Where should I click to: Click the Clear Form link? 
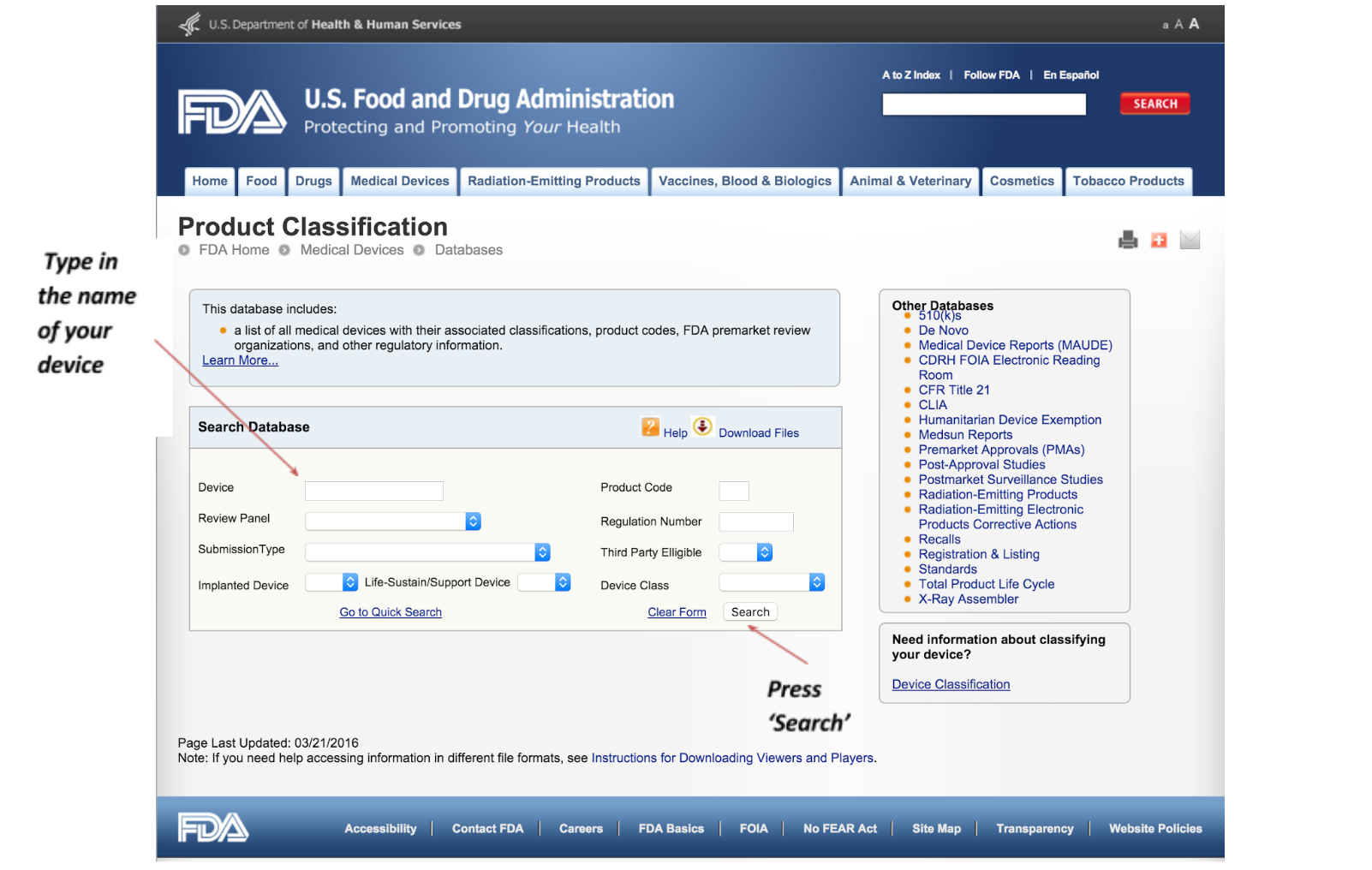(677, 612)
